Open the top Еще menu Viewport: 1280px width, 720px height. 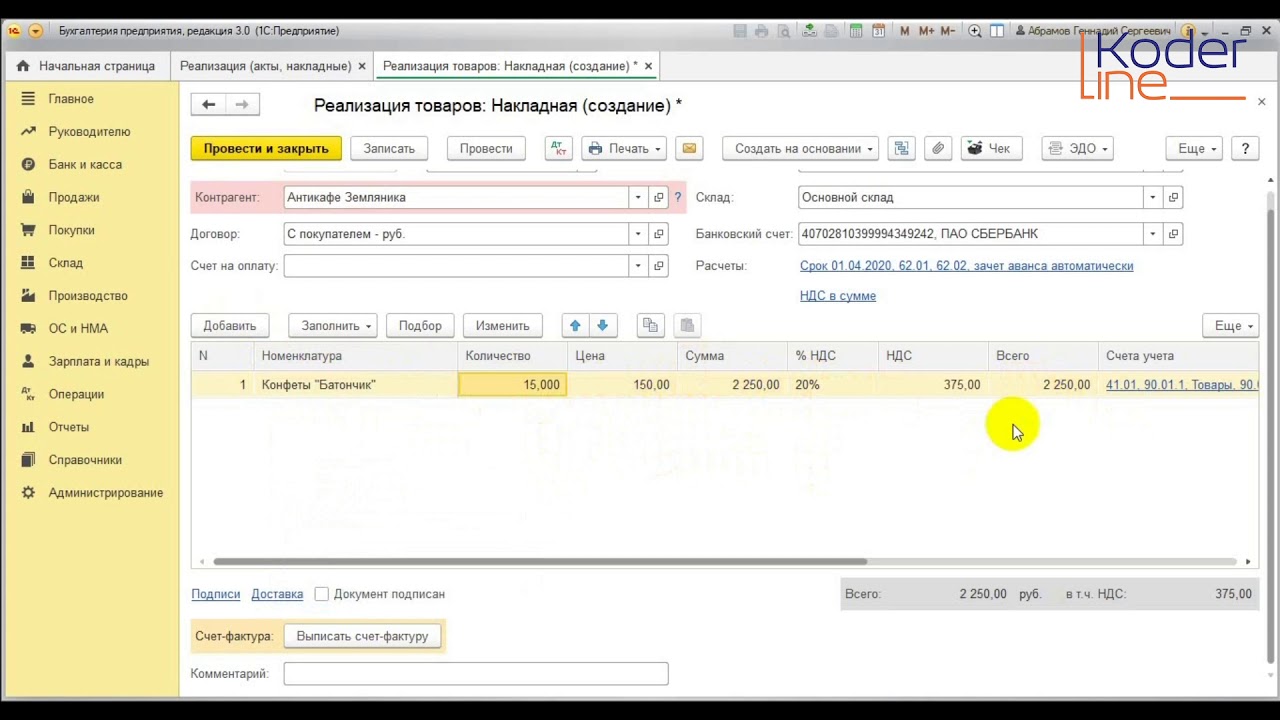point(1194,148)
